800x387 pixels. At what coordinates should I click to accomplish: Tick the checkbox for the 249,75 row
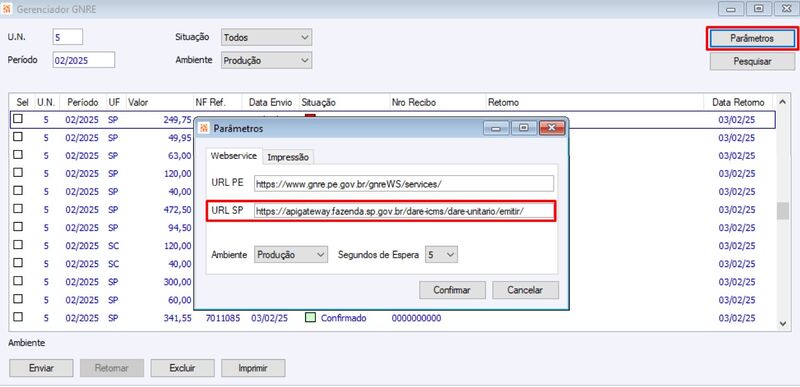point(18,119)
